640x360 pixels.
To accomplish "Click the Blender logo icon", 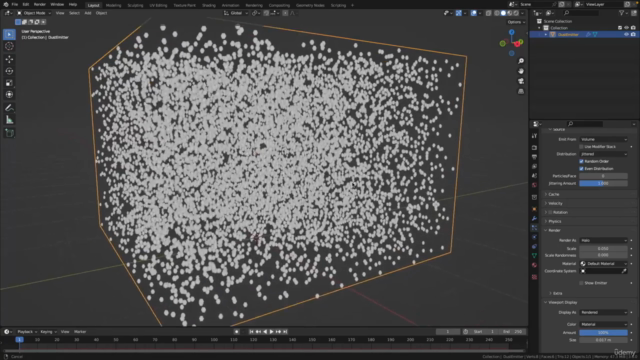I will pyautogui.click(x=6, y=4).
